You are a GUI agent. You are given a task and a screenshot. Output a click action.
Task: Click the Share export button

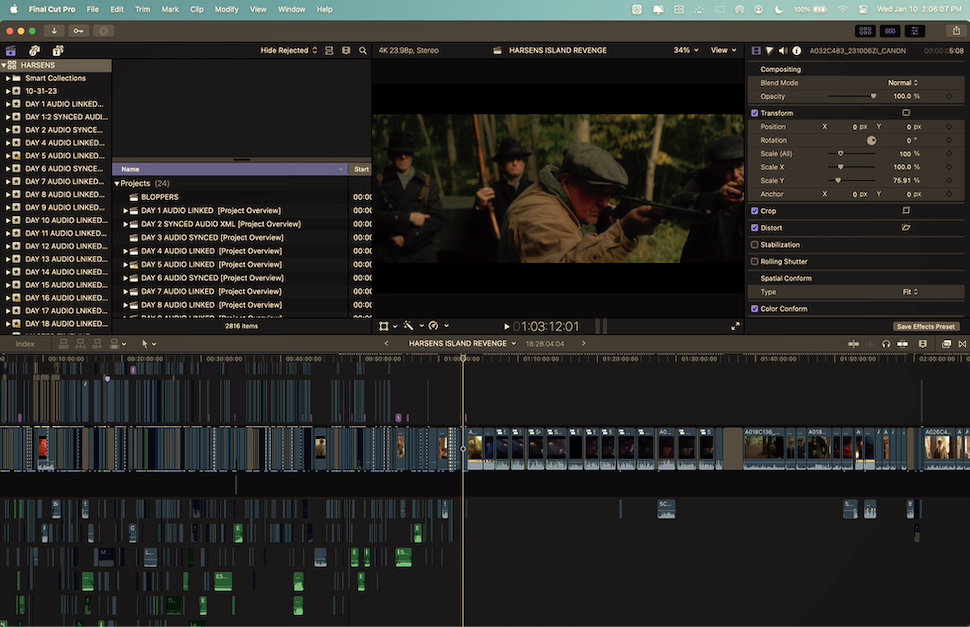tap(954, 31)
